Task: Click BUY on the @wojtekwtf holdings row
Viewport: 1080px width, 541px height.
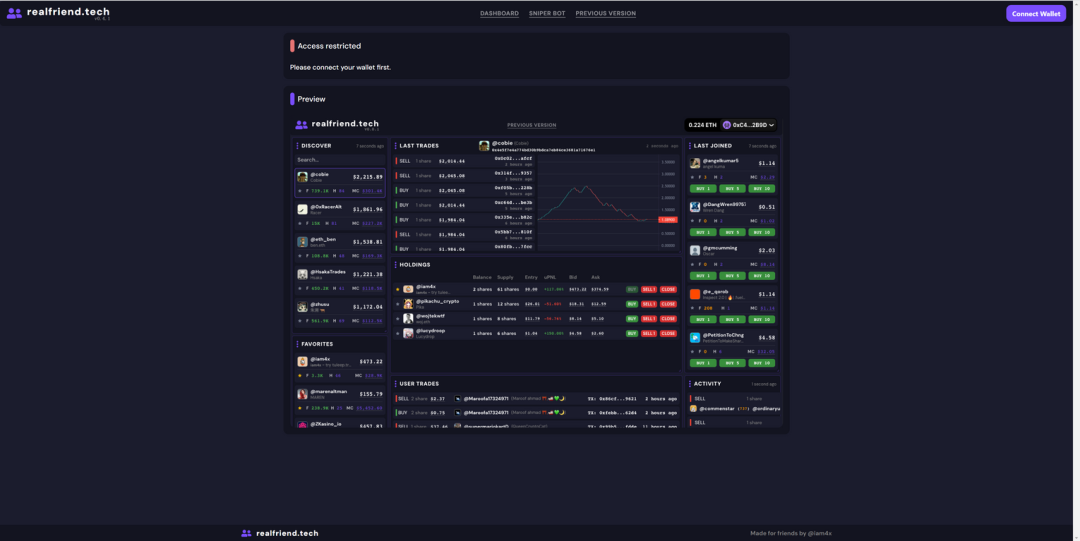Action: click(x=632, y=318)
